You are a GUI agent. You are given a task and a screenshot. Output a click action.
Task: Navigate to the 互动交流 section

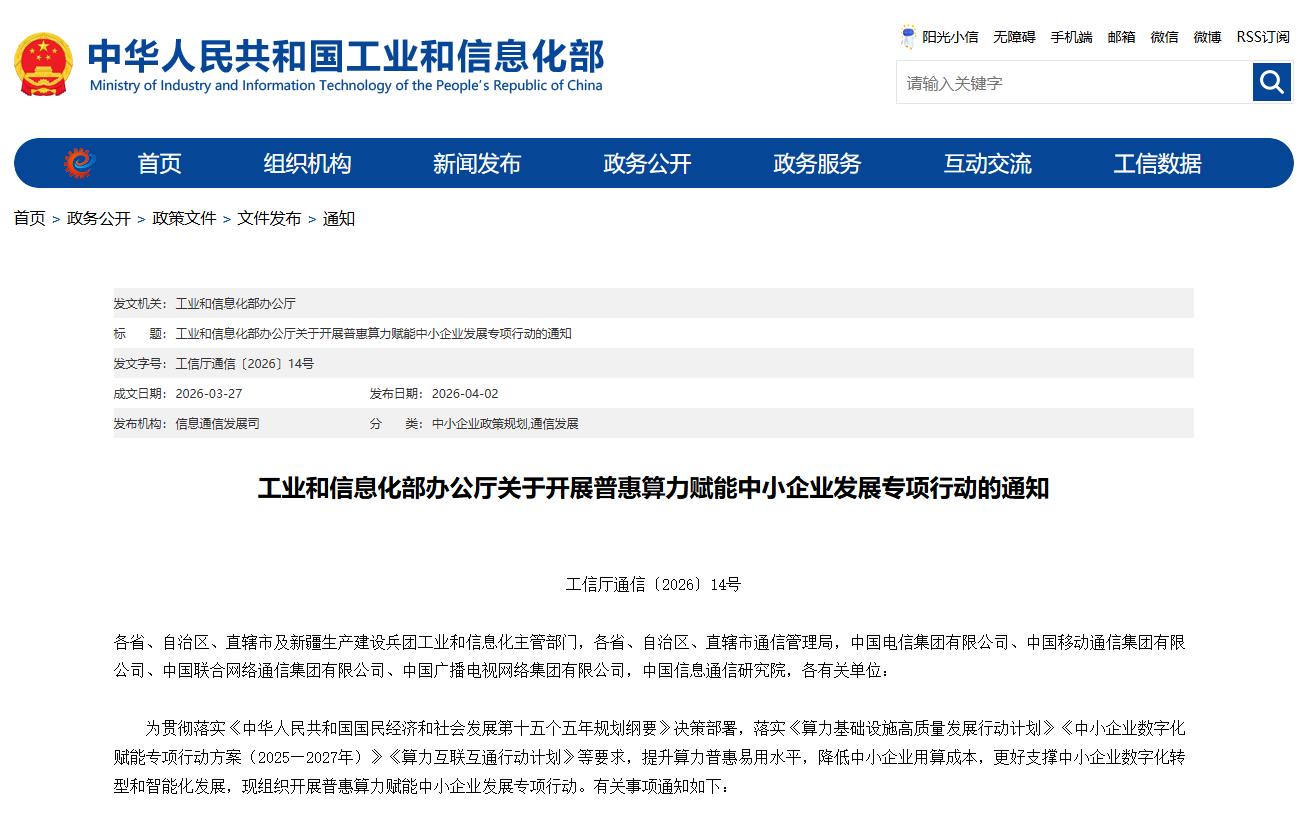click(987, 164)
